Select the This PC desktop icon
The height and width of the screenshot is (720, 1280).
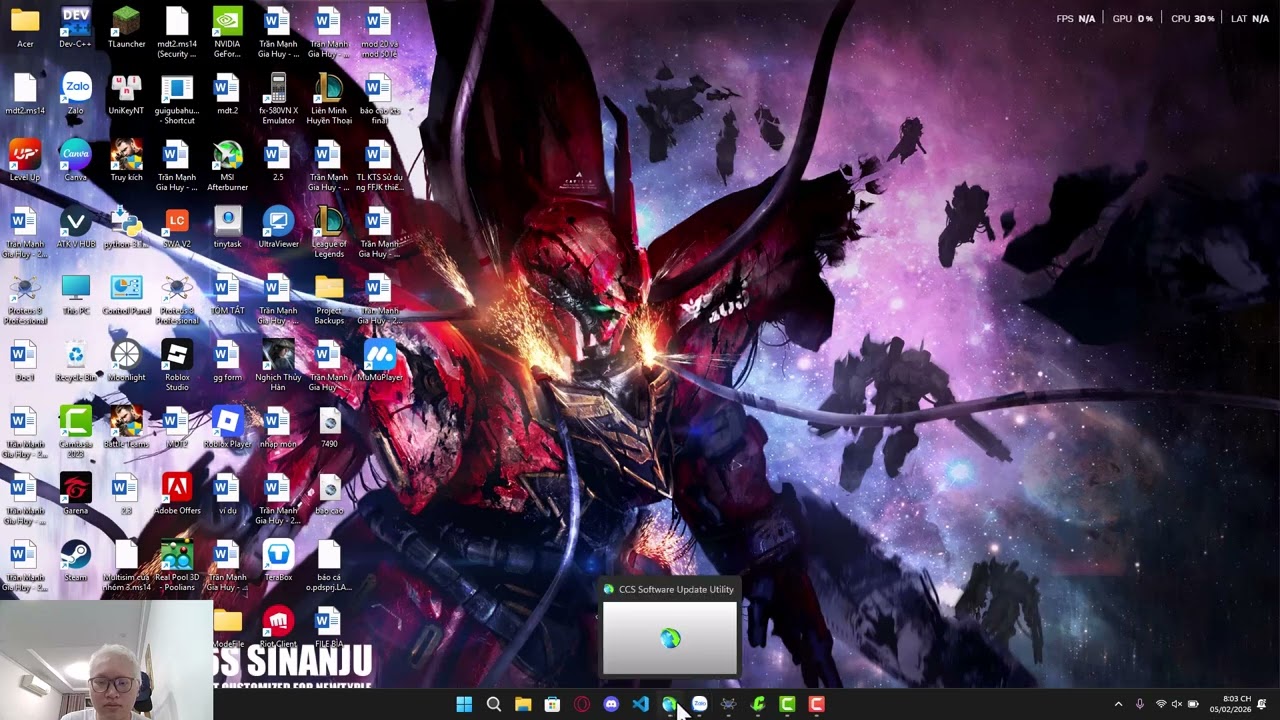(76, 294)
